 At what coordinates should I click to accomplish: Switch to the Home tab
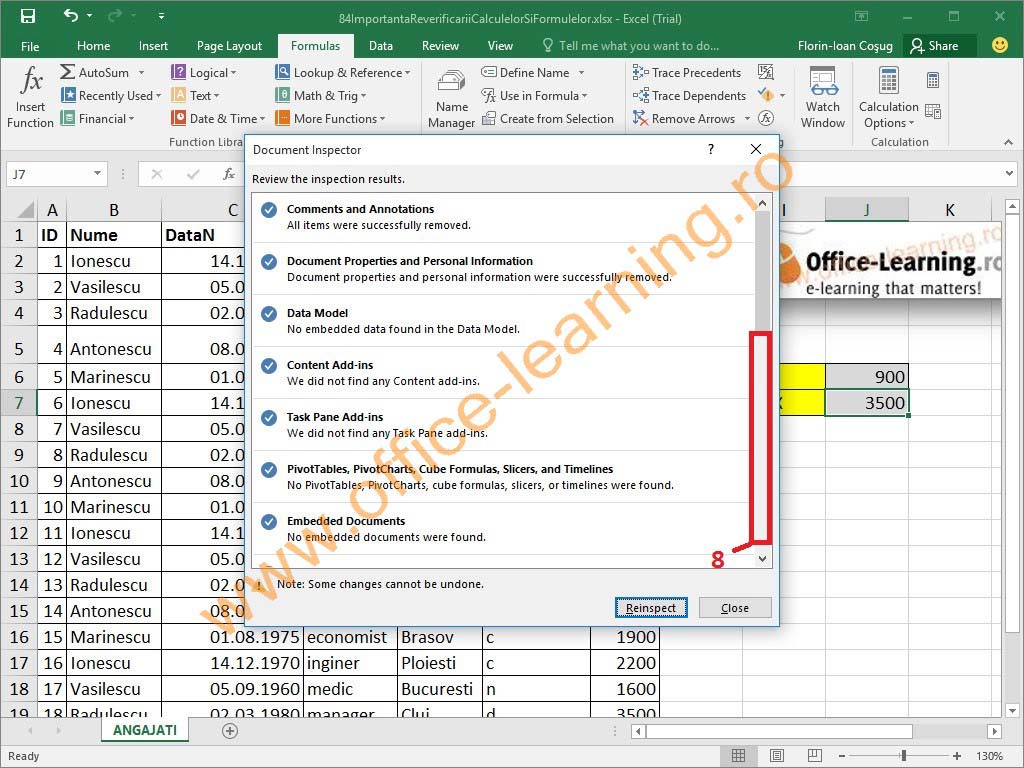click(93, 46)
